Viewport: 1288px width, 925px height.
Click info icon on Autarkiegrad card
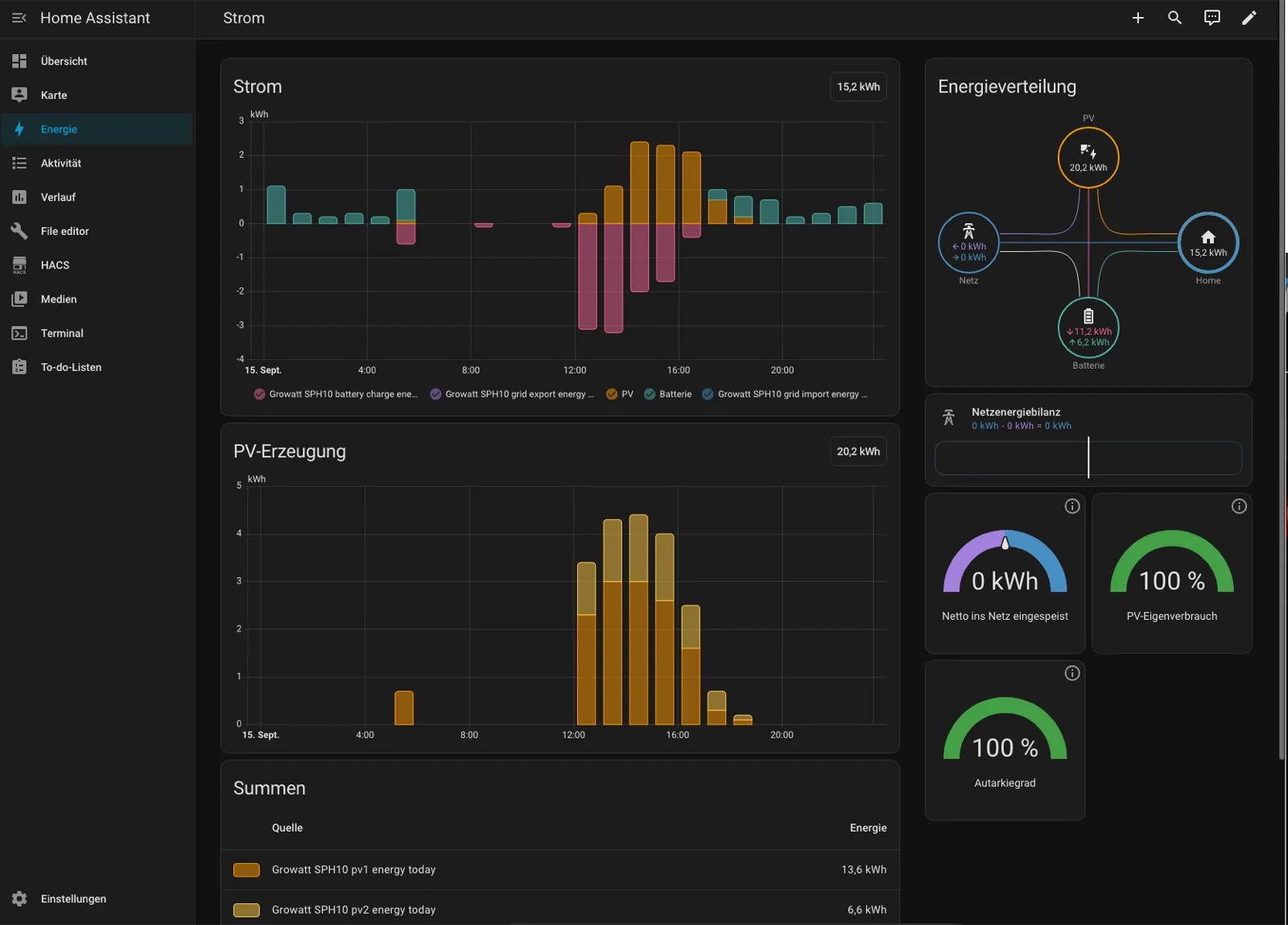pos(1072,673)
